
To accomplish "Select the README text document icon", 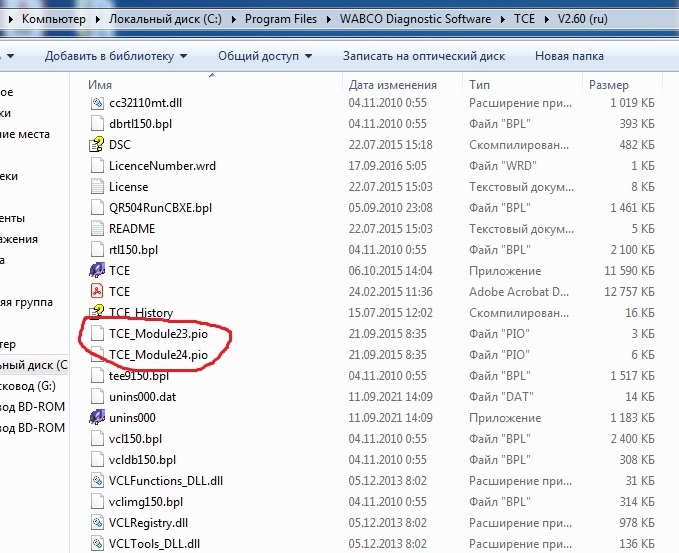I will coord(97,229).
